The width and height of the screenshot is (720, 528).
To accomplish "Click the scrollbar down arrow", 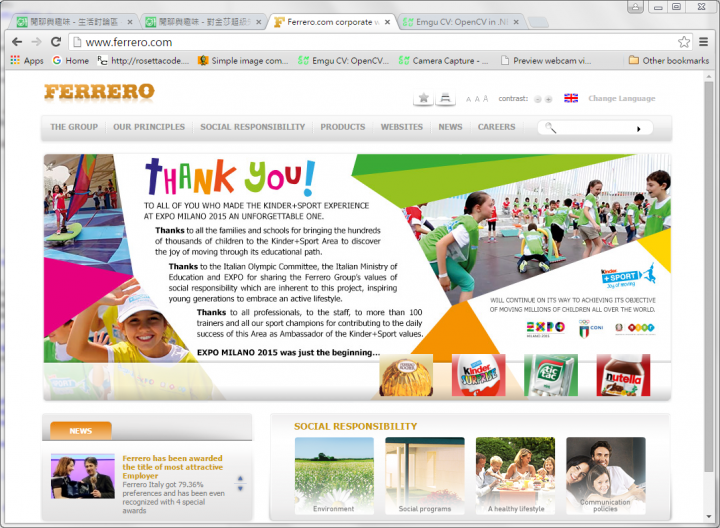I will point(709,517).
